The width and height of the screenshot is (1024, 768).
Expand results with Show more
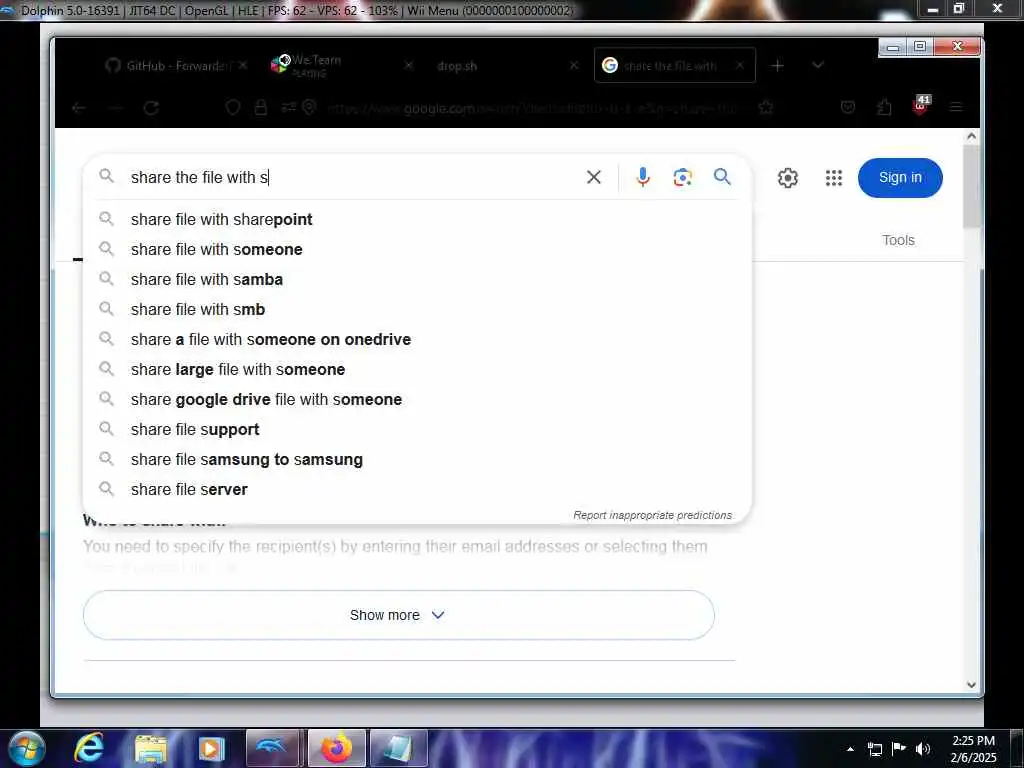click(398, 615)
